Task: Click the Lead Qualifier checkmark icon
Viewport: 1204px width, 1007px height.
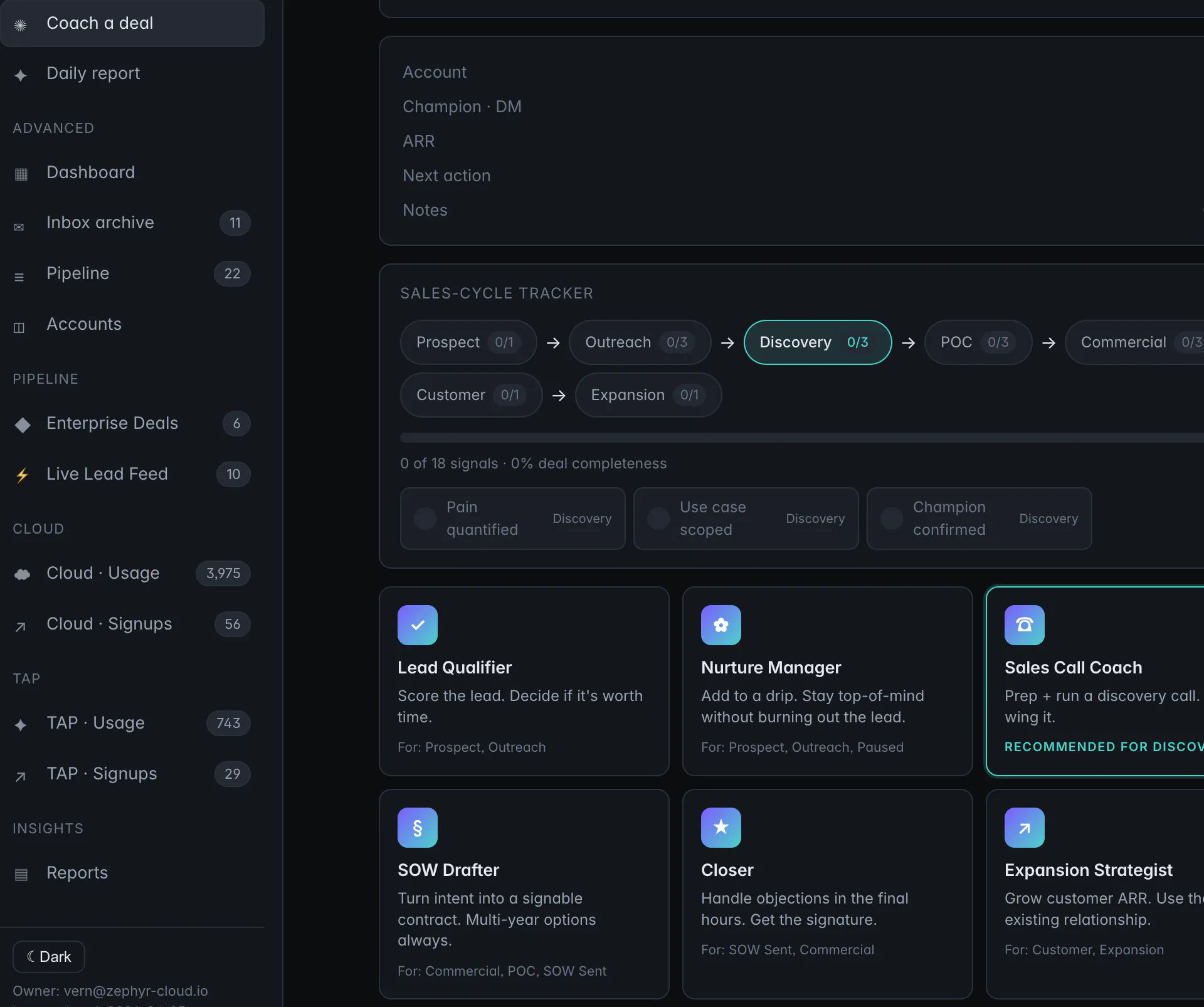Action: [418, 625]
